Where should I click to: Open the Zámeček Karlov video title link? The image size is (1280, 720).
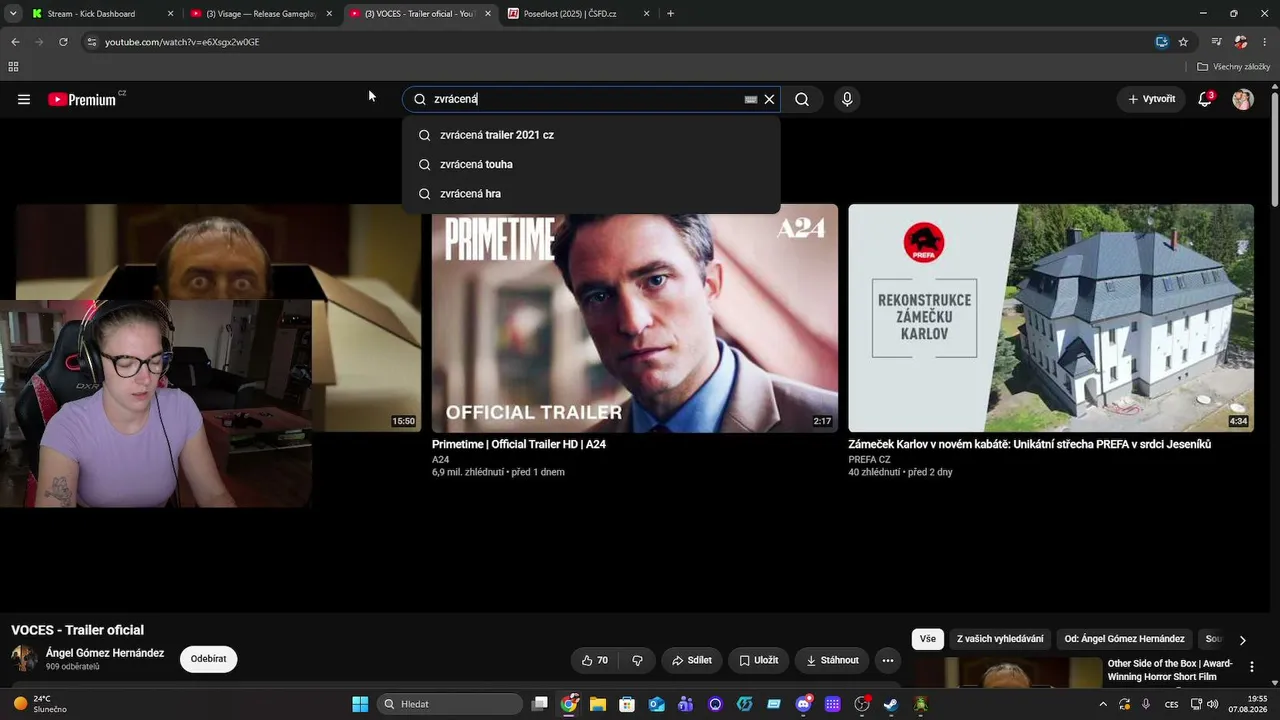pyautogui.click(x=1030, y=444)
